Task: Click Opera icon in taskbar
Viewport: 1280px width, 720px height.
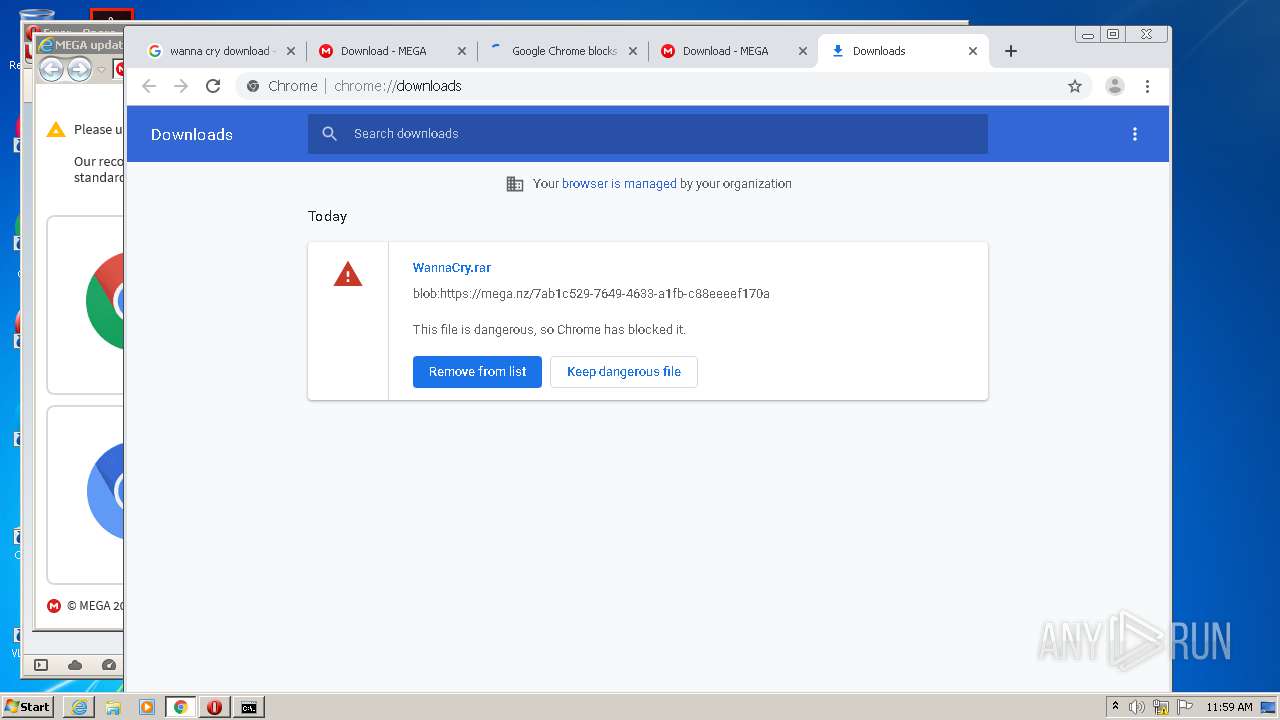Action: [214, 707]
